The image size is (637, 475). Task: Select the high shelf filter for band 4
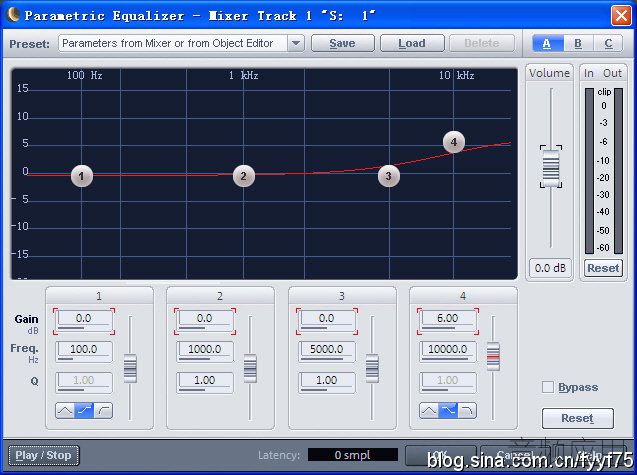pos(448,411)
